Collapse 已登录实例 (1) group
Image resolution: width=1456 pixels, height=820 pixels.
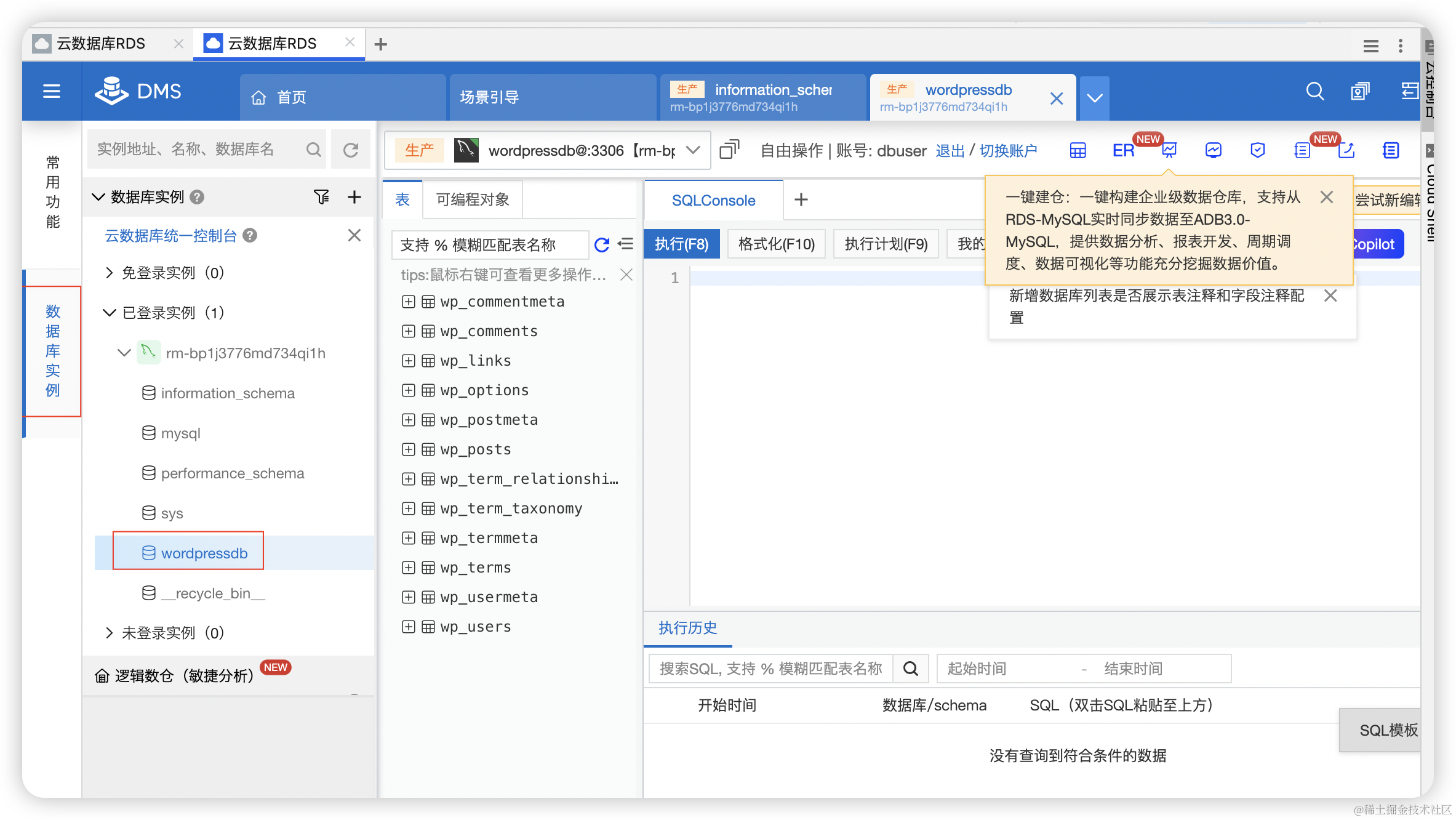click(110, 313)
